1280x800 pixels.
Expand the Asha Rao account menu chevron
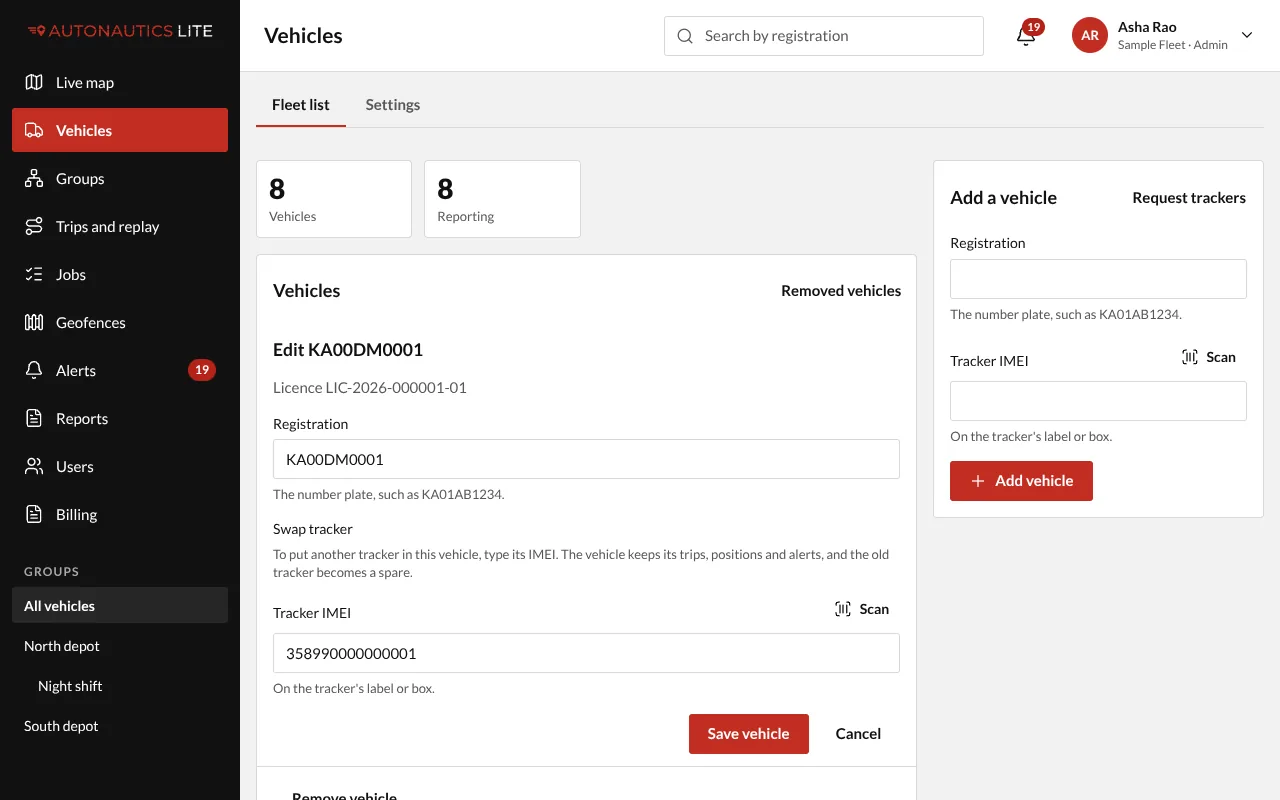(x=1247, y=35)
